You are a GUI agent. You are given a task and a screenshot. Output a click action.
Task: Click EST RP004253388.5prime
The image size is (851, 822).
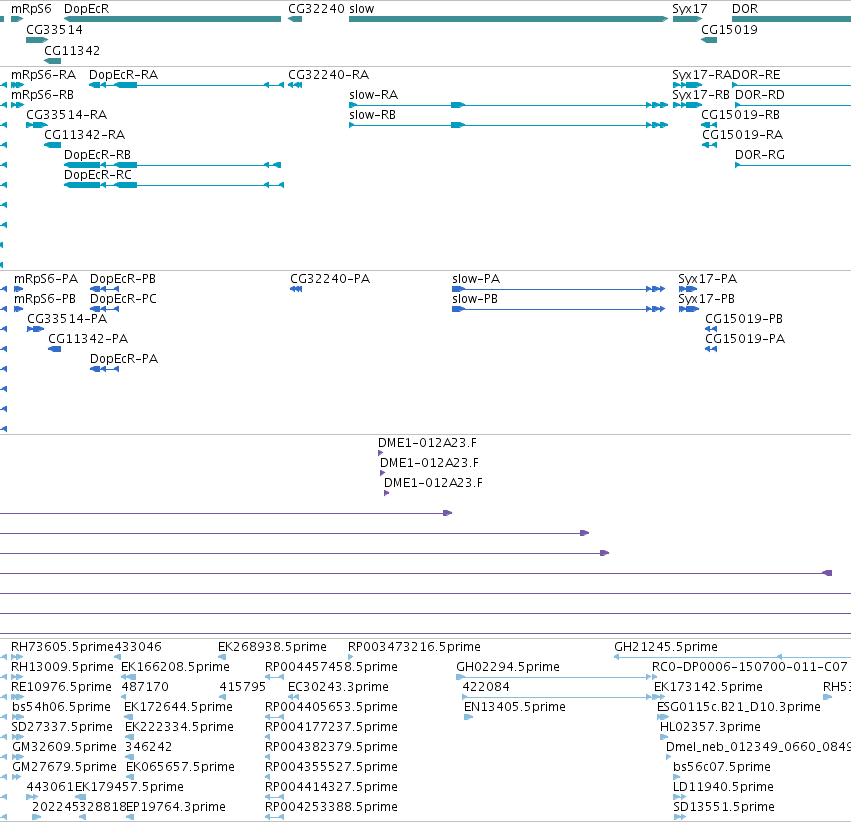pos(331,807)
